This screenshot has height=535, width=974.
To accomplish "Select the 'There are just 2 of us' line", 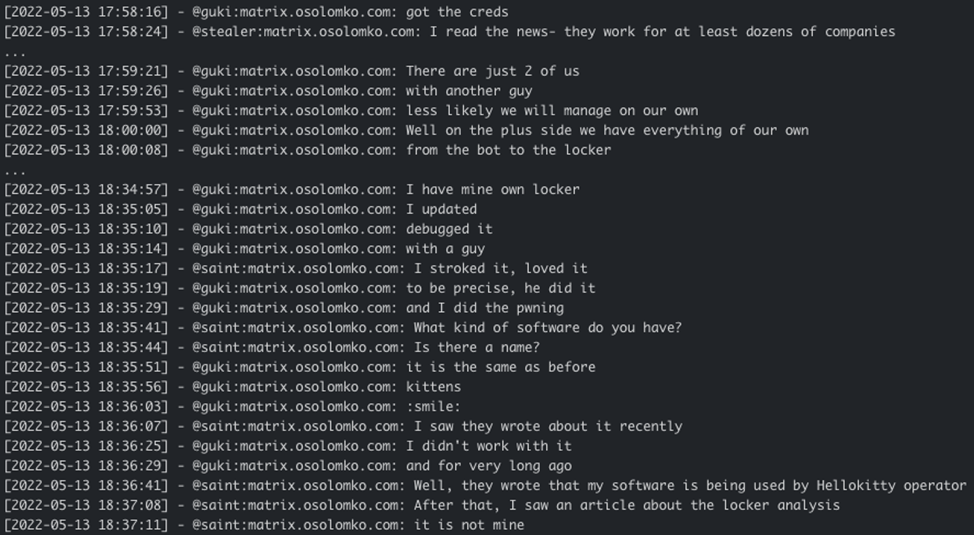I will [x=492, y=71].
